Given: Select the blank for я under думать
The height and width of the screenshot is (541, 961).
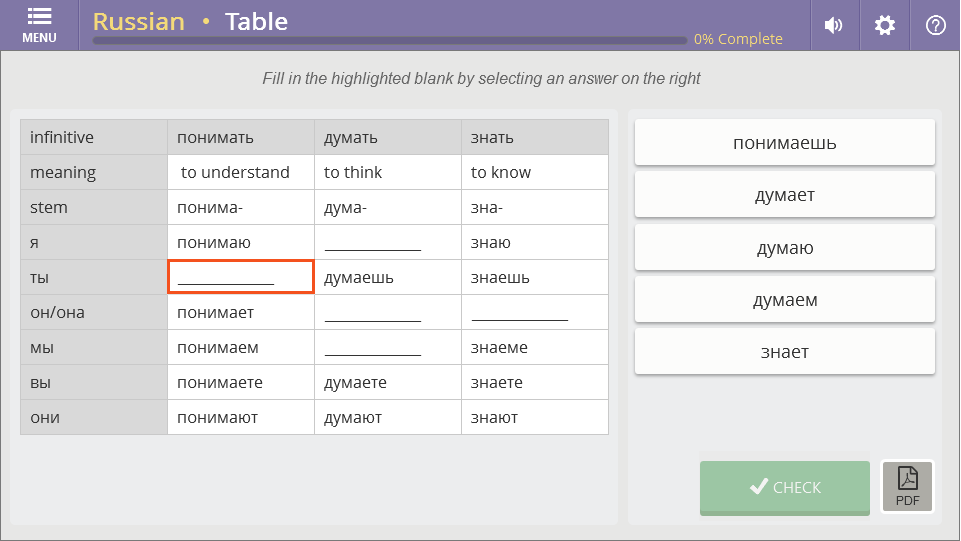Looking at the screenshot, I should [x=387, y=242].
